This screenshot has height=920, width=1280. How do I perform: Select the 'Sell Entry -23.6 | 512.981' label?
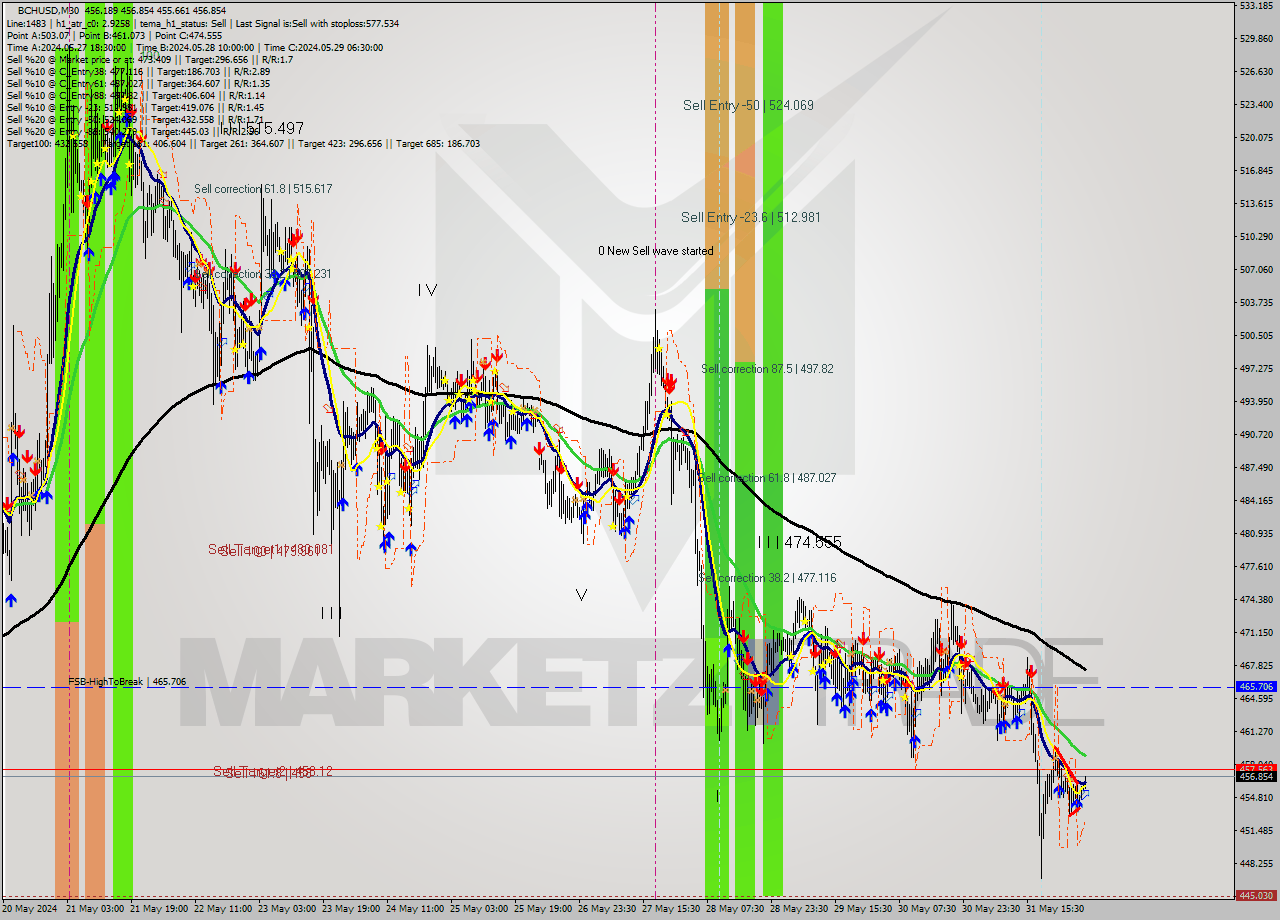[x=750, y=217]
